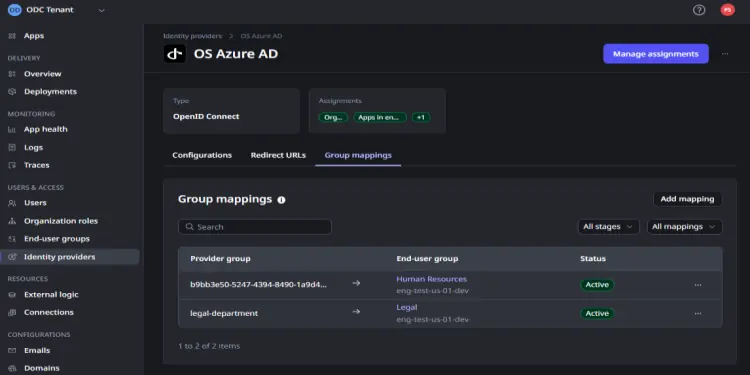The height and width of the screenshot is (375, 750).
Task: Open Domains in the sidebar
Action: pyautogui.click(x=42, y=368)
